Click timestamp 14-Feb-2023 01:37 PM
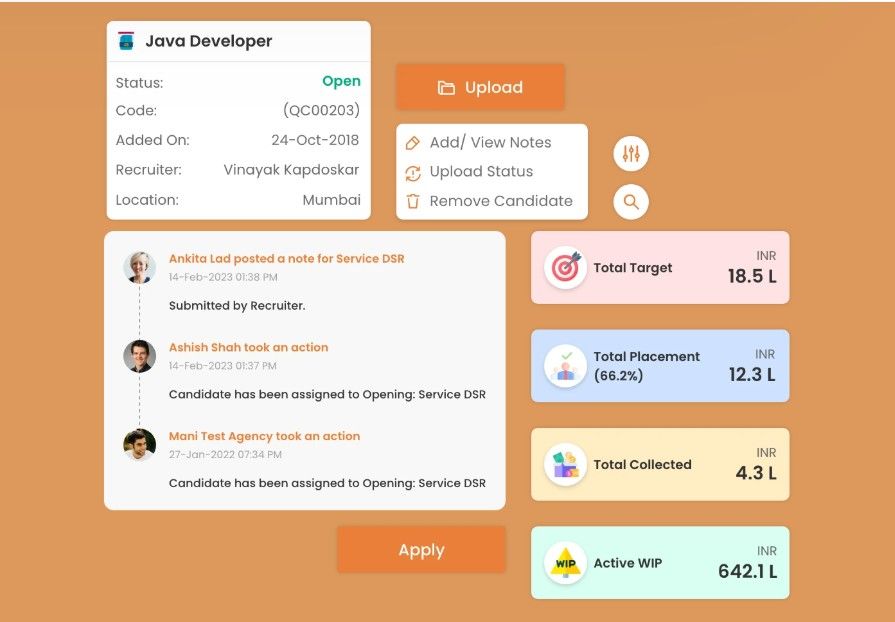This screenshot has width=895, height=622. [223, 366]
